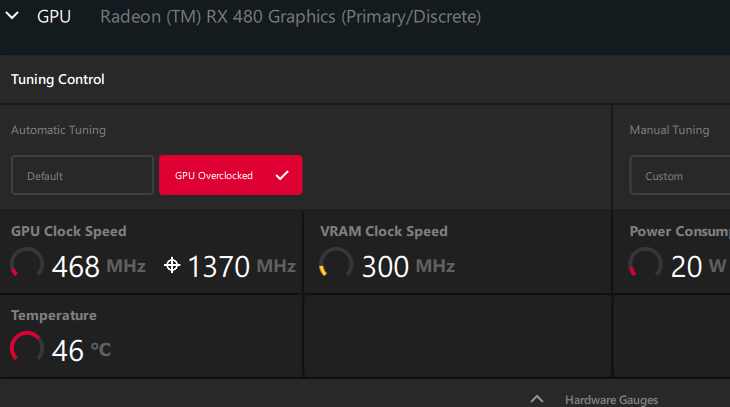Select Default automatic tuning

(x=82, y=175)
